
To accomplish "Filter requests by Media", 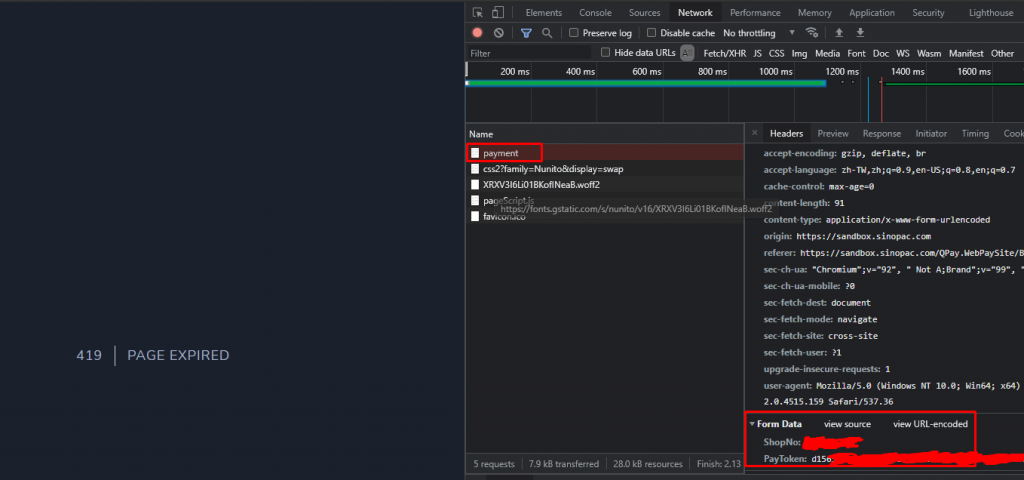I will coord(827,54).
